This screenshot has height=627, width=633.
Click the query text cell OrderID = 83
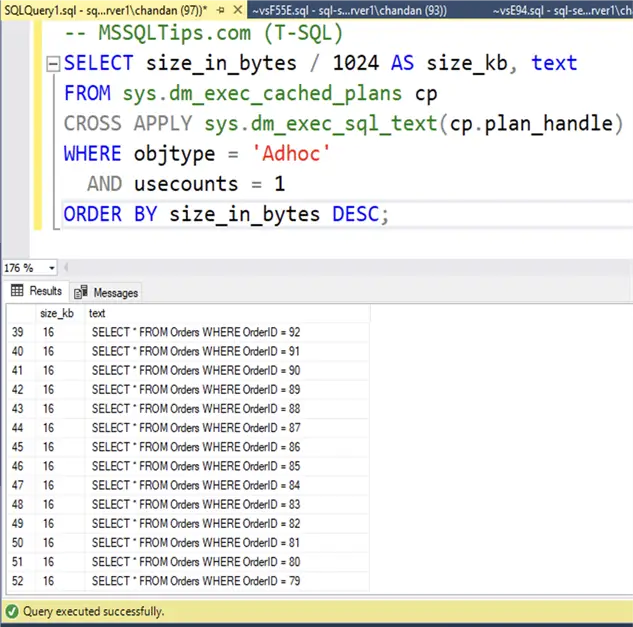[227, 504]
